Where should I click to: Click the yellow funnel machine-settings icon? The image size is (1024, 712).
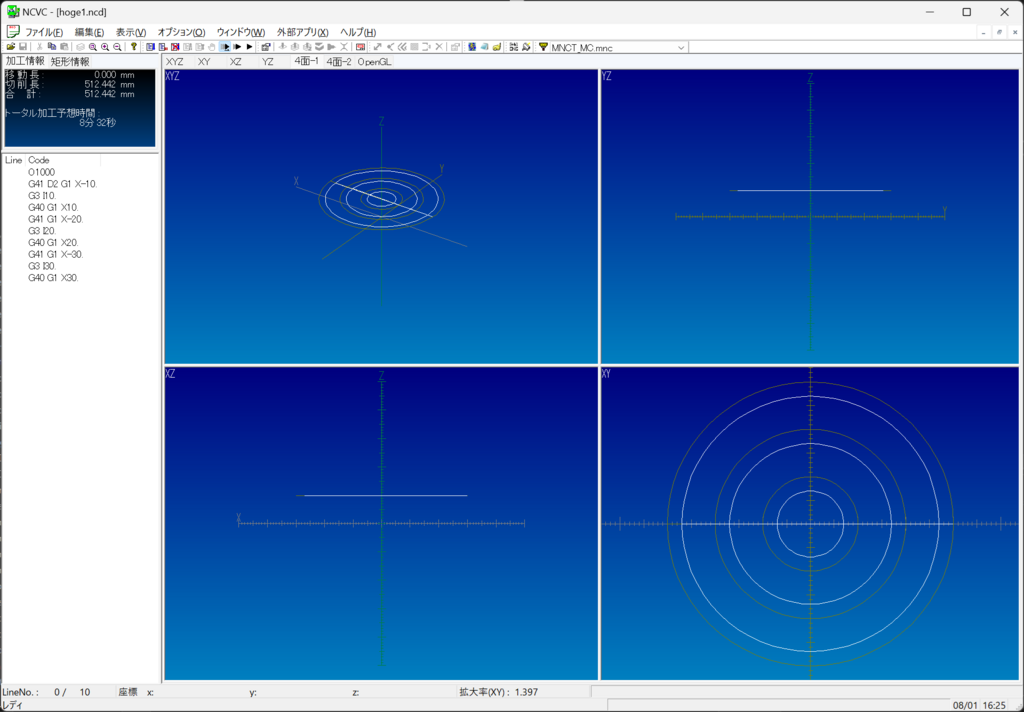[543, 47]
